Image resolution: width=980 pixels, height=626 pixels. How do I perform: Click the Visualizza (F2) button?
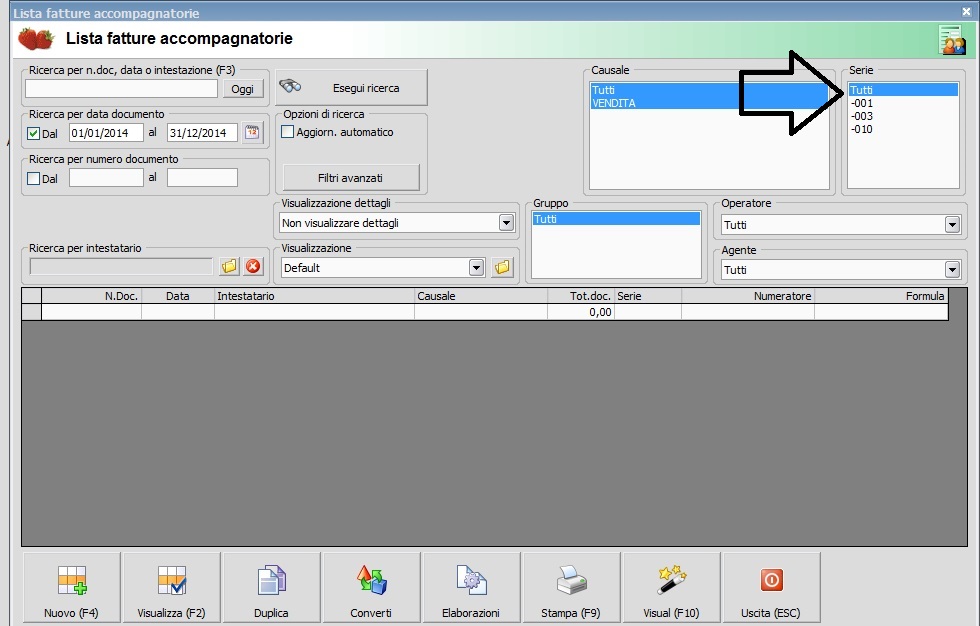171,588
